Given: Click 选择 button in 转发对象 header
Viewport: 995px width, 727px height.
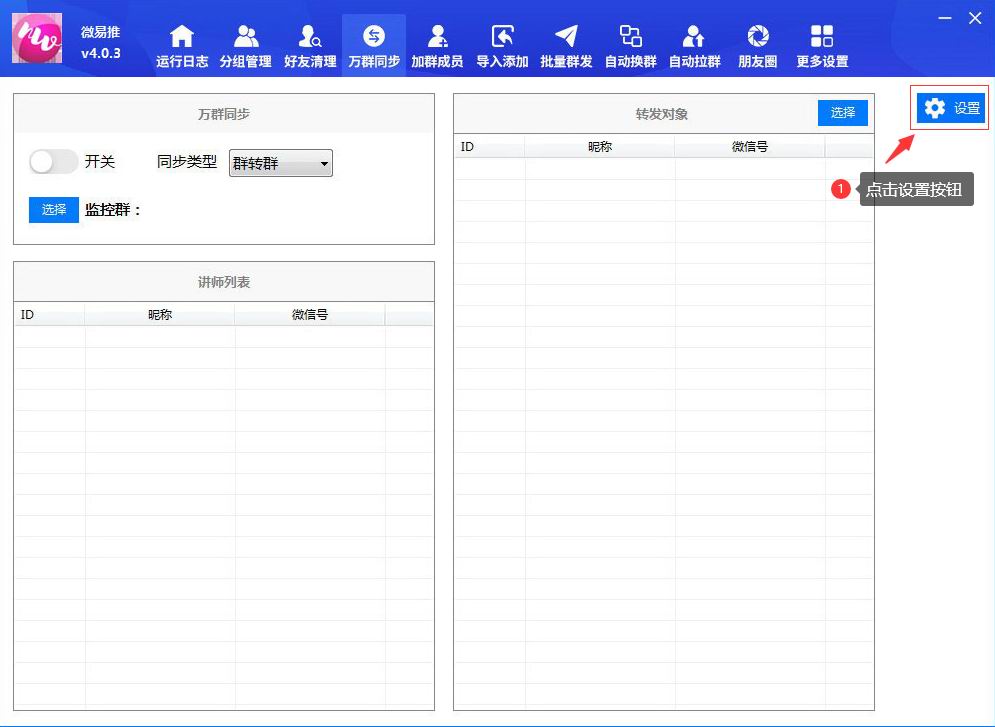Looking at the screenshot, I should (x=842, y=113).
